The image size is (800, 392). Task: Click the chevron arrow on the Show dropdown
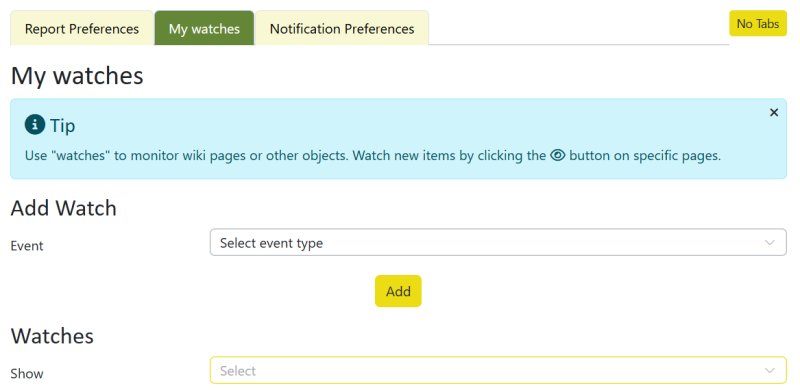[x=769, y=371]
